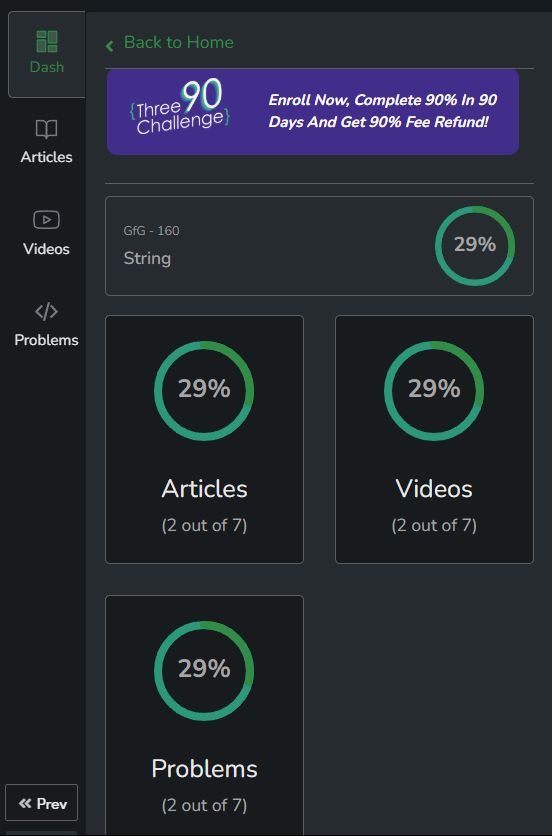Click the back chevron beside Back to Home
This screenshot has width=552, height=836.
click(x=110, y=46)
